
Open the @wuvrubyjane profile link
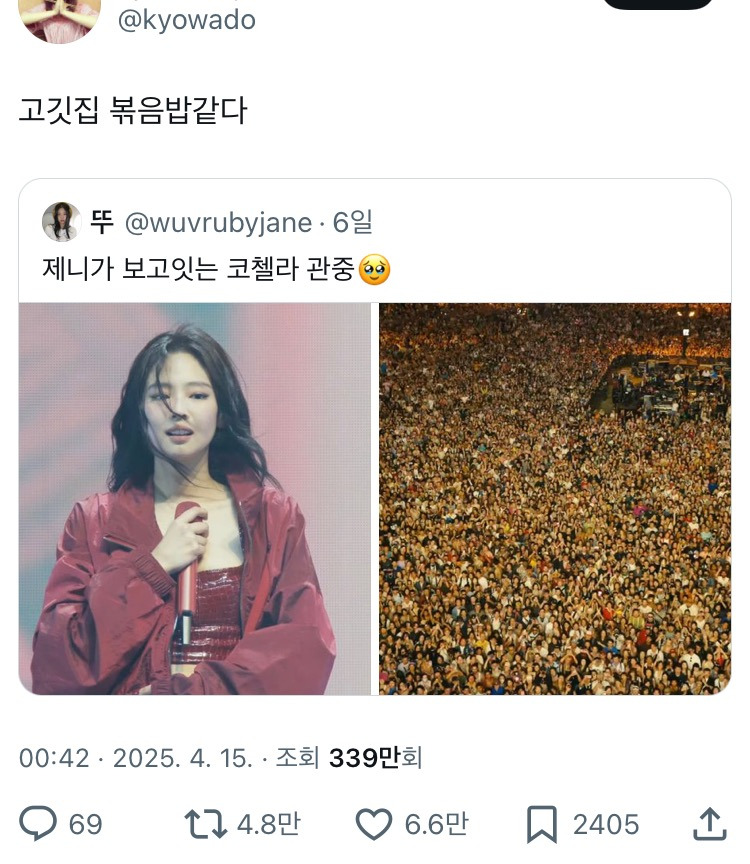pyautogui.click(x=218, y=223)
